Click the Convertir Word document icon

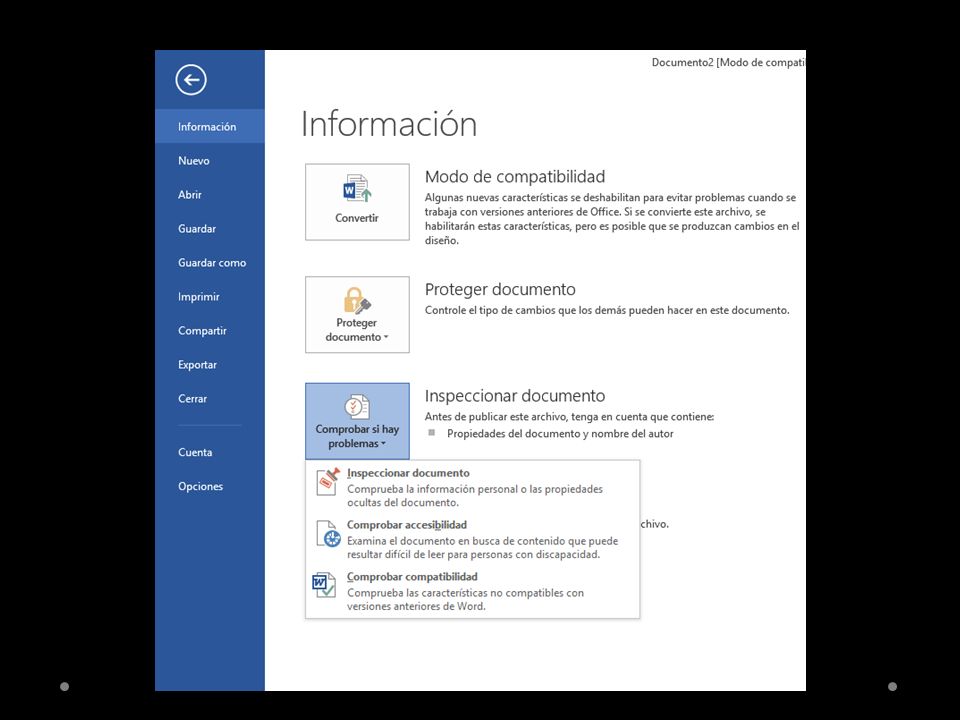357,189
